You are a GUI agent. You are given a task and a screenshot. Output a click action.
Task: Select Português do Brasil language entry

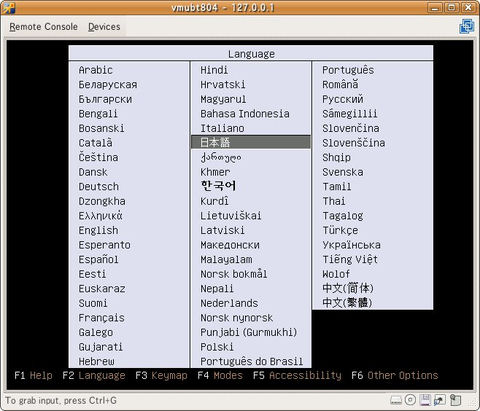(252, 361)
